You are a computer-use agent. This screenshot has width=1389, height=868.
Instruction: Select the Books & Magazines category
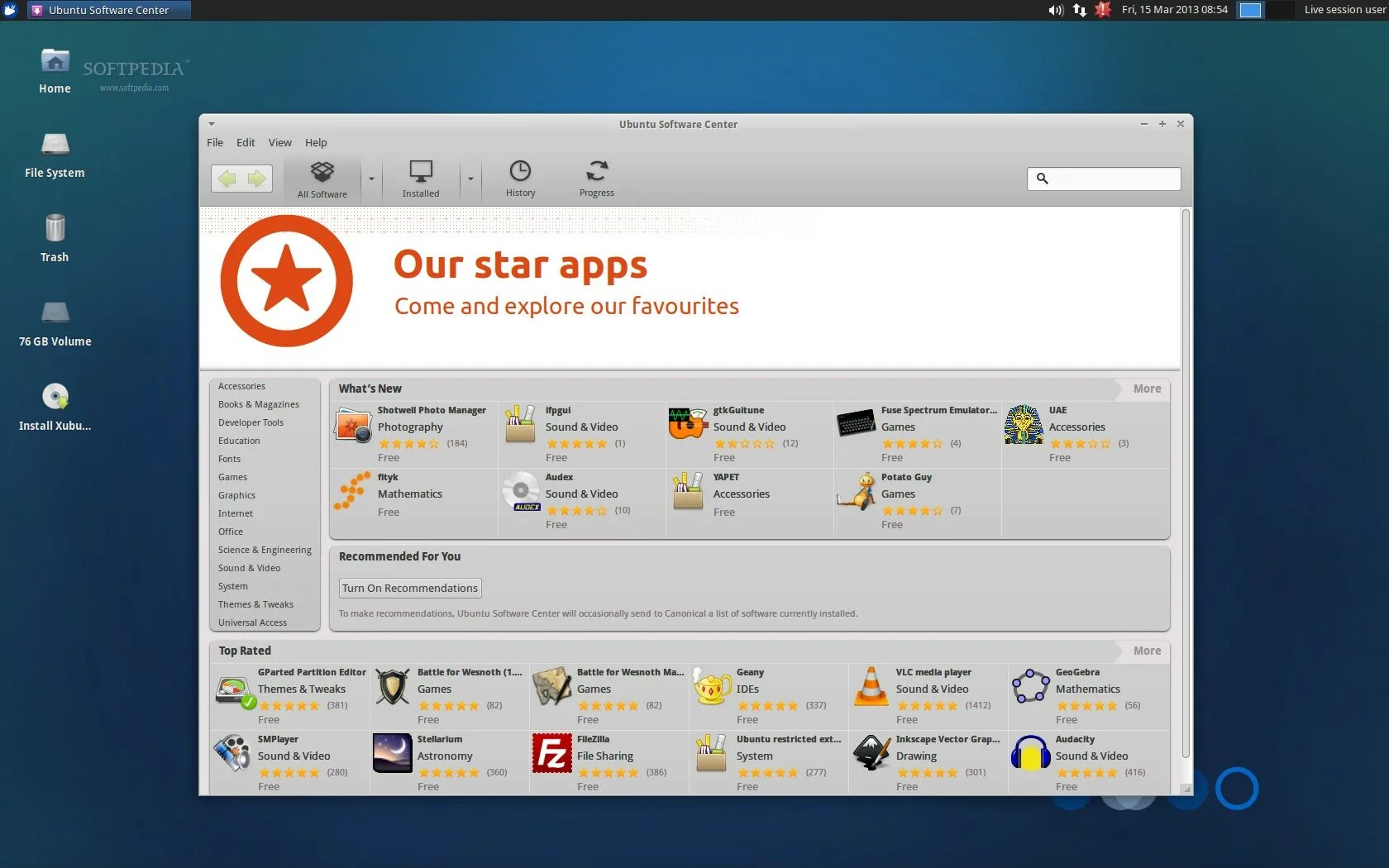(259, 404)
